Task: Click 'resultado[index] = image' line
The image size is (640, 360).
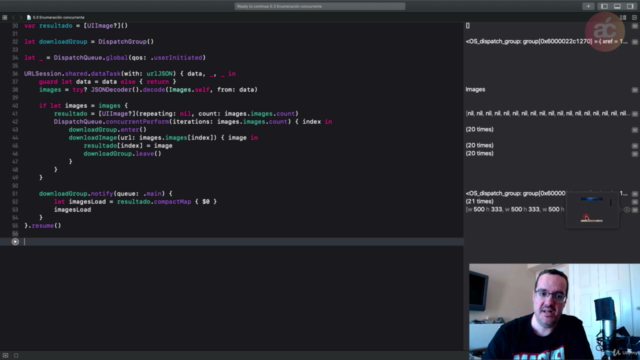Action: pyautogui.click(x=128, y=146)
